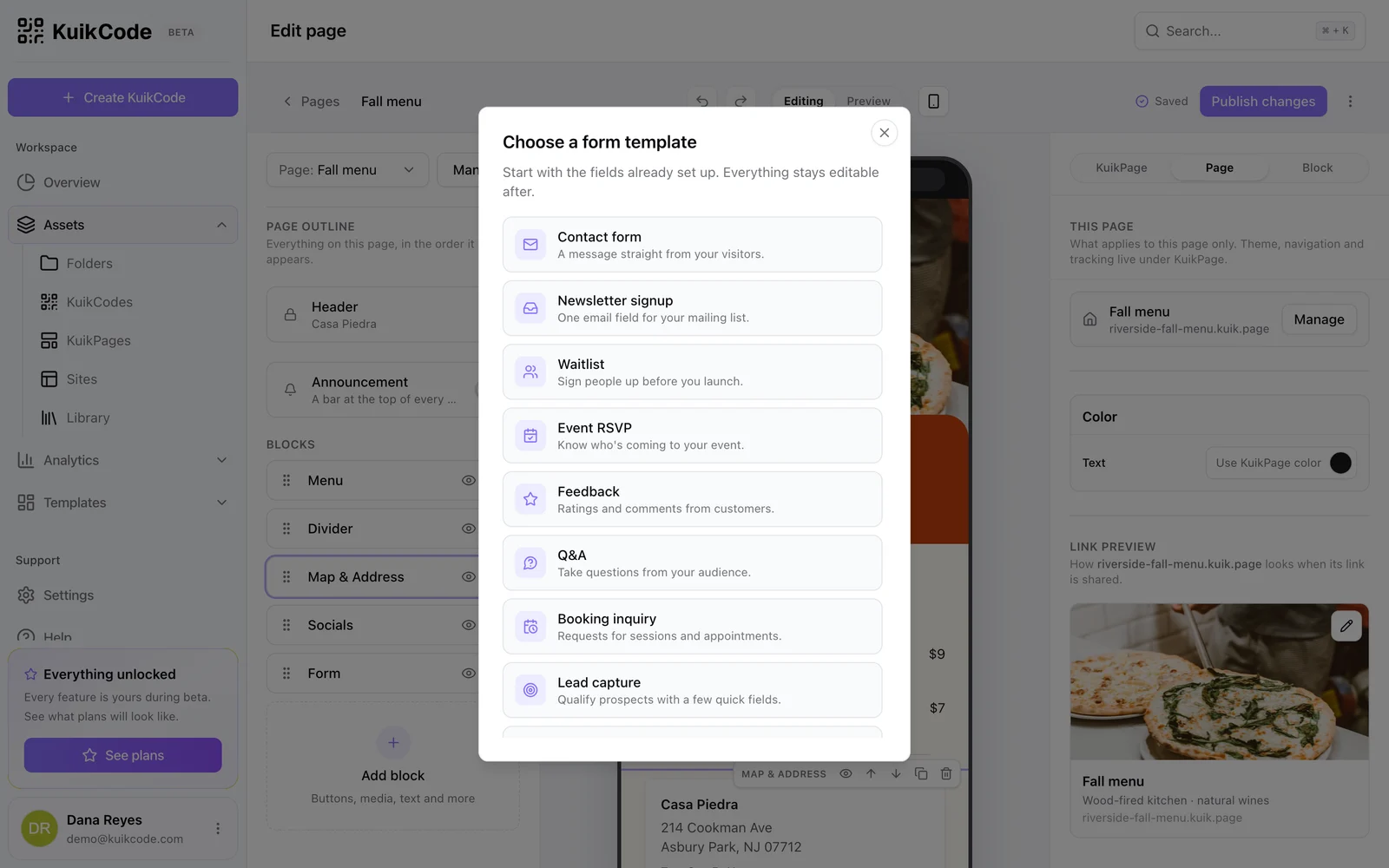This screenshot has width=1389, height=868.
Task: Click the black text color swatch
Action: [1340, 463]
